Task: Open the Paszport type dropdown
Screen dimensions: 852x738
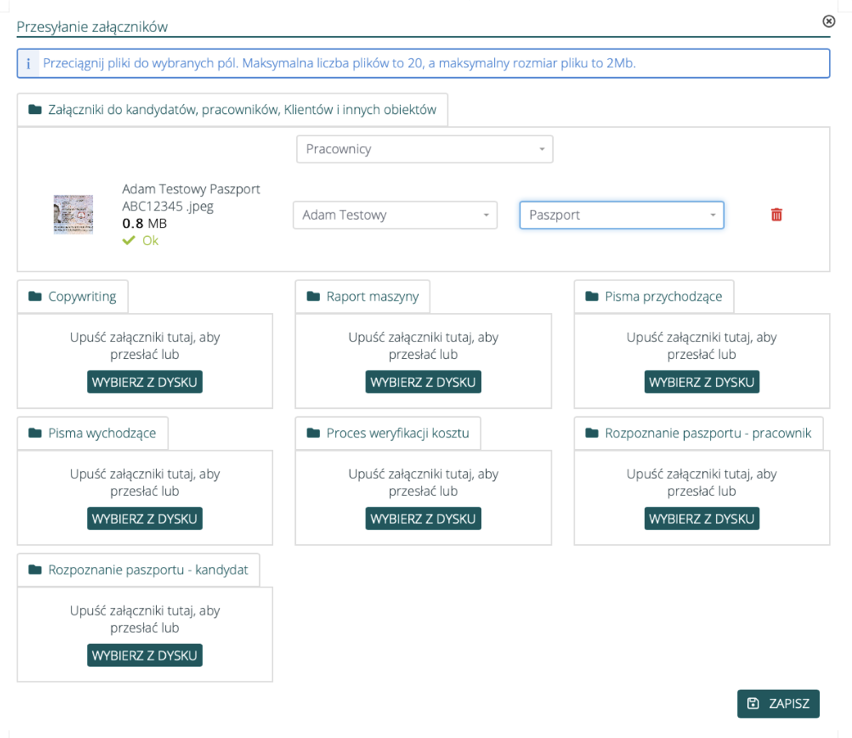Action: [x=621, y=215]
